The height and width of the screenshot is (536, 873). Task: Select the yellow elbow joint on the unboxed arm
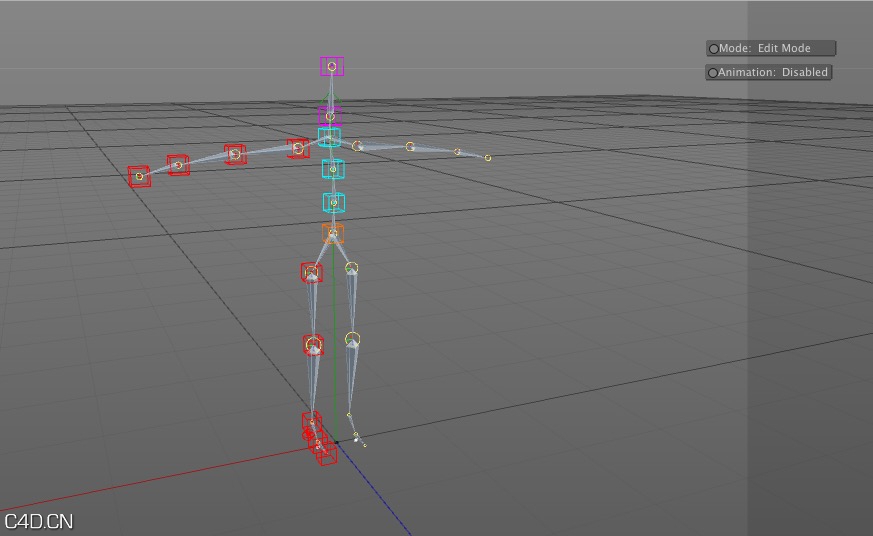pyautogui.click(x=410, y=147)
